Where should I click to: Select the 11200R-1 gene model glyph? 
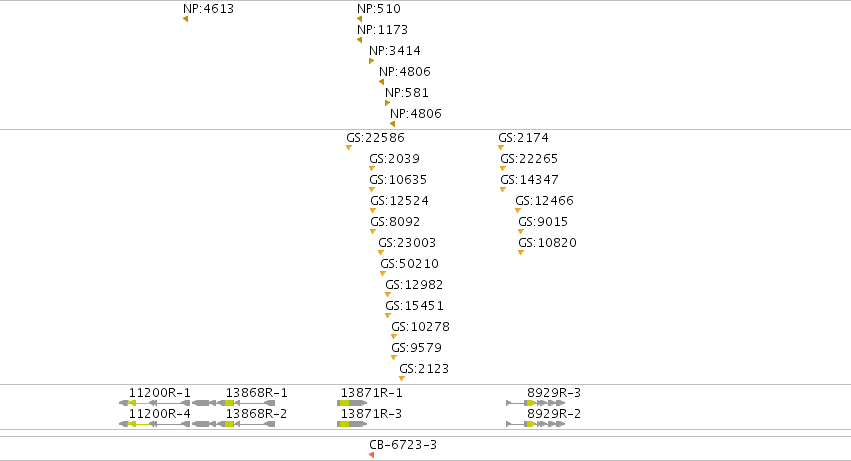click(155, 403)
